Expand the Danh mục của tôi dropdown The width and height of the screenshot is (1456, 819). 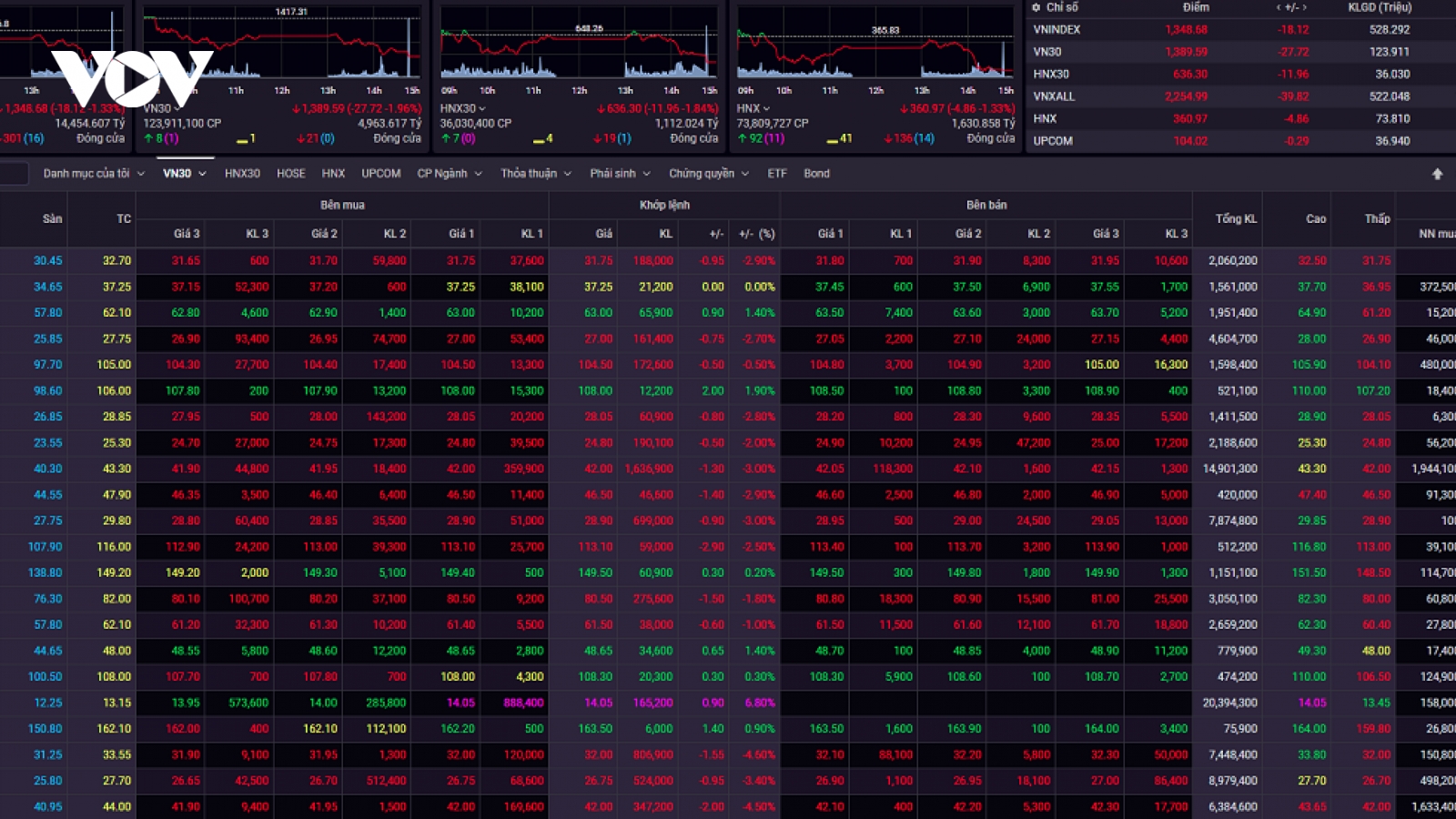pos(94,173)
